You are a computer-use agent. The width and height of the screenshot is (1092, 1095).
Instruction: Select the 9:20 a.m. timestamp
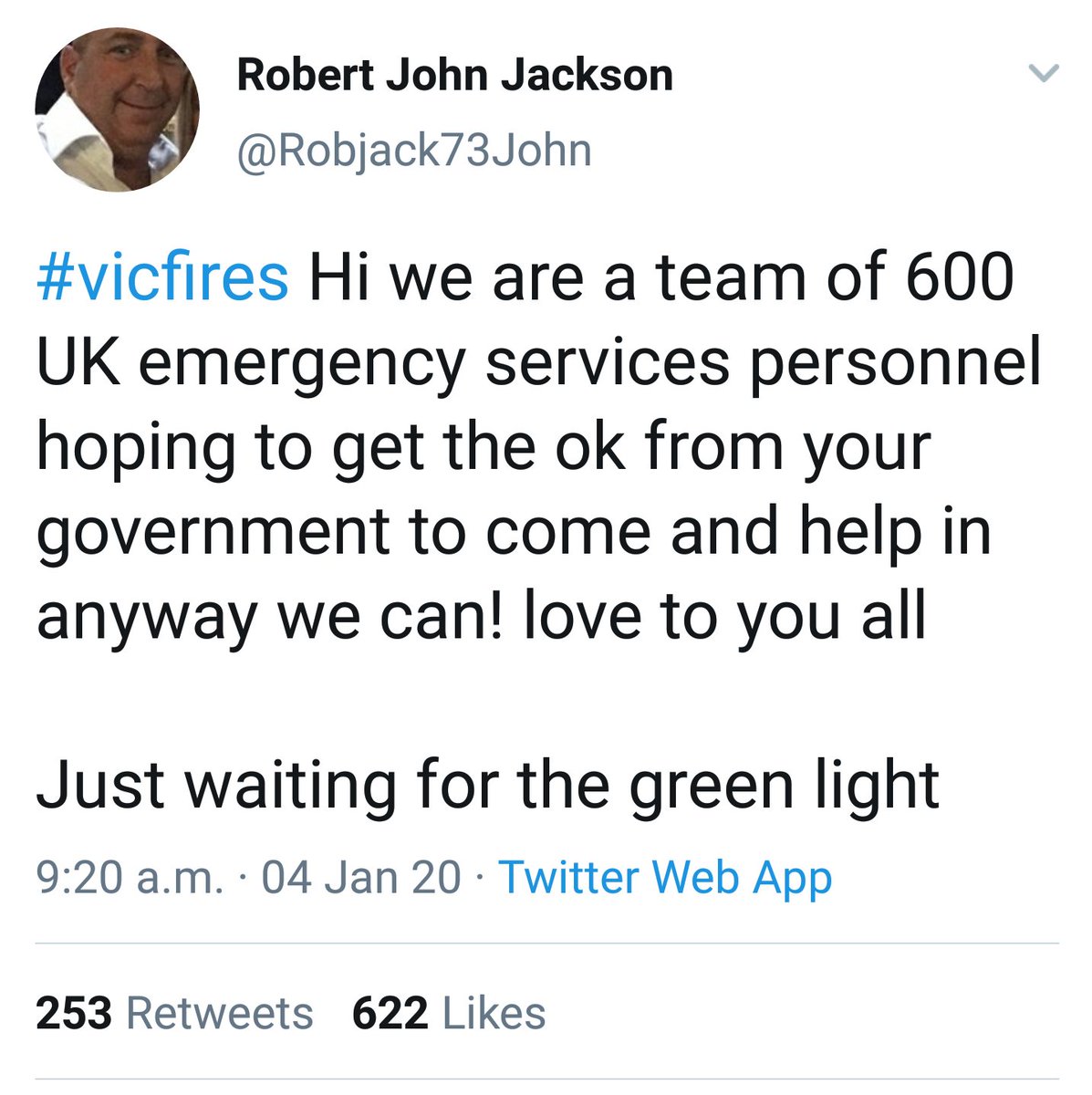pyautogui.click(x=130, y=878)
